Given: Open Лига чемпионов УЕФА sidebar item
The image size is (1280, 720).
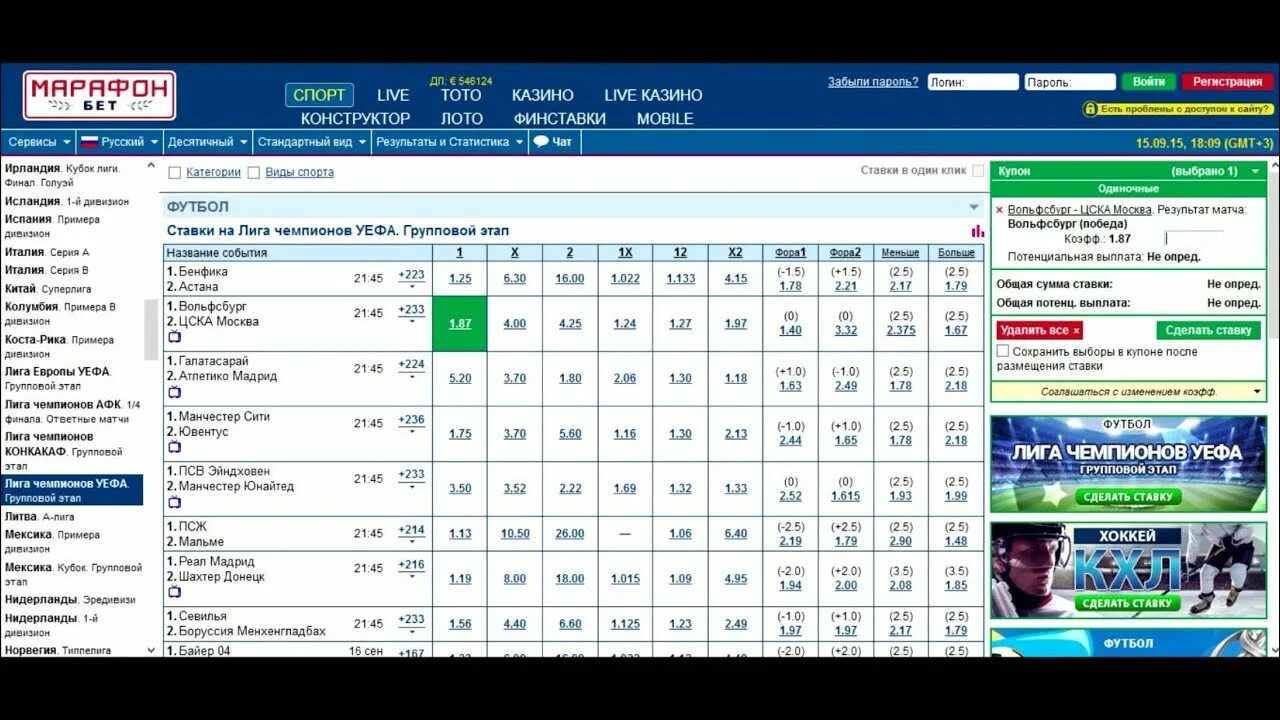Looking at the screenshot, I should pos(72,490).
